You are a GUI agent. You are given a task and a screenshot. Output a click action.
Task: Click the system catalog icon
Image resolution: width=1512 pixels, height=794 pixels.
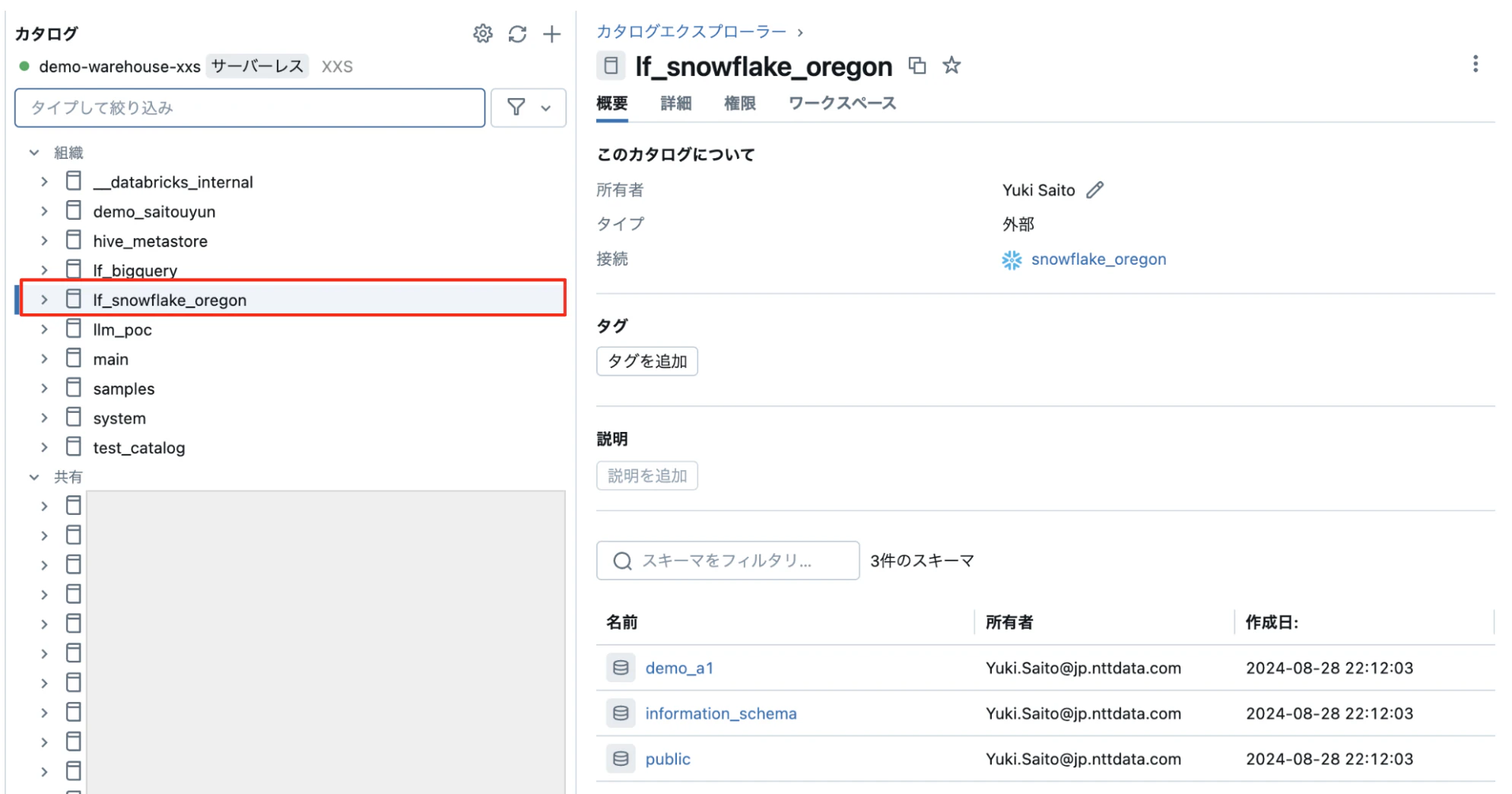(x=74, y=418)
